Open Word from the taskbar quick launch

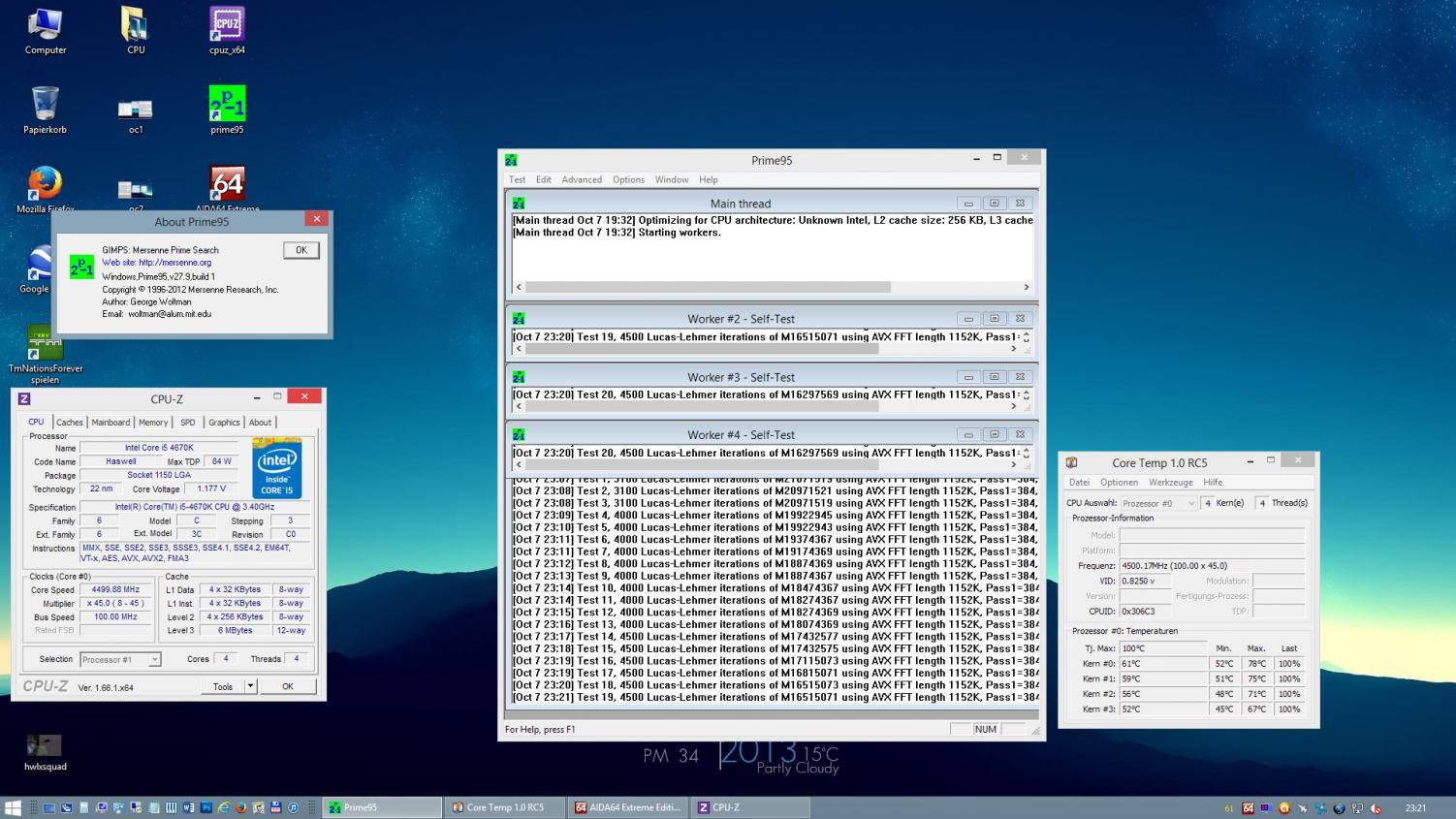pos(188,807)
